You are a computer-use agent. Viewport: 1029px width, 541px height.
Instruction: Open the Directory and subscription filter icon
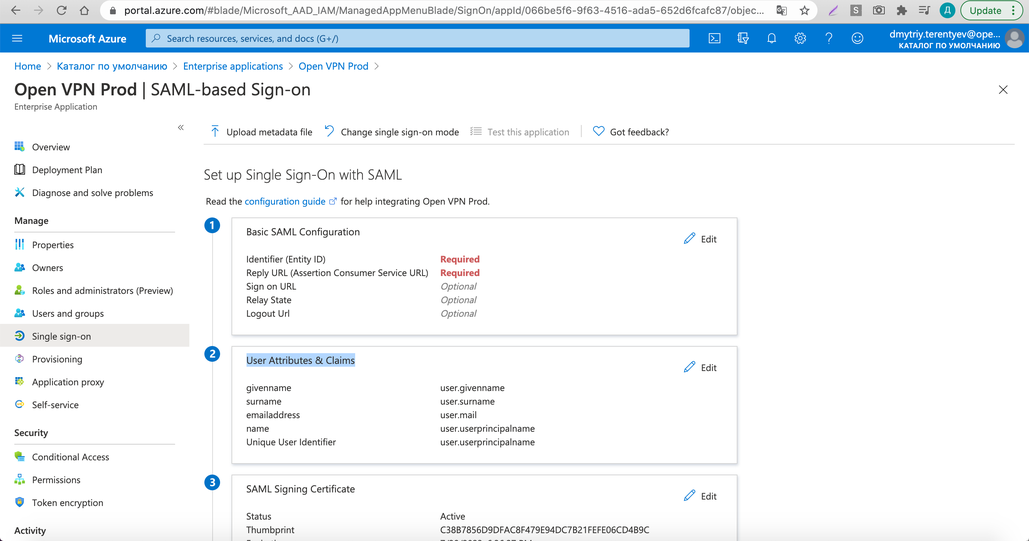tap(743, 39)
